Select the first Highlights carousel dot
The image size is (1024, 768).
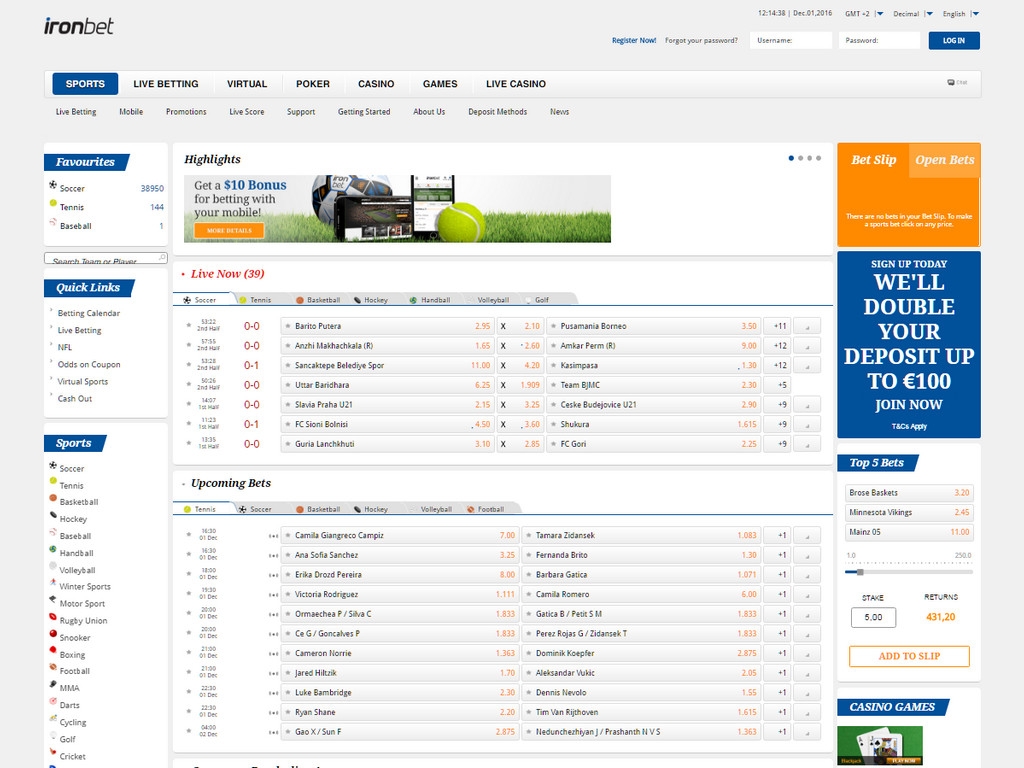click(791, 158)
